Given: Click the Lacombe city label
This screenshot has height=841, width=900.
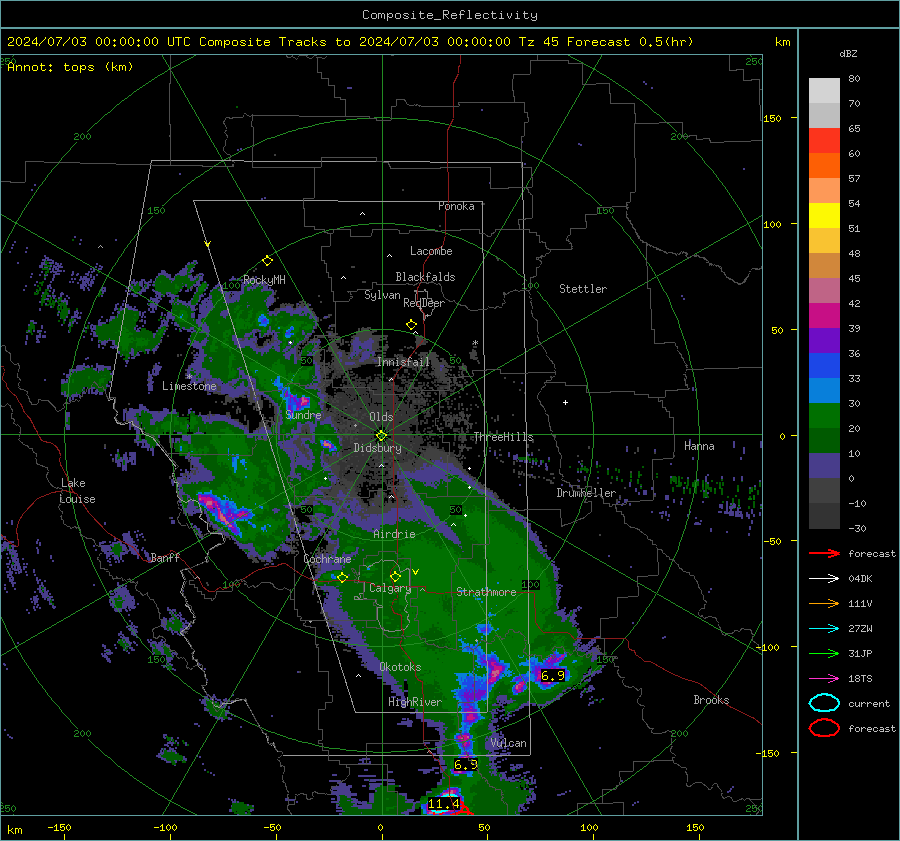Looking at the screenshot, I should [431, 251].
